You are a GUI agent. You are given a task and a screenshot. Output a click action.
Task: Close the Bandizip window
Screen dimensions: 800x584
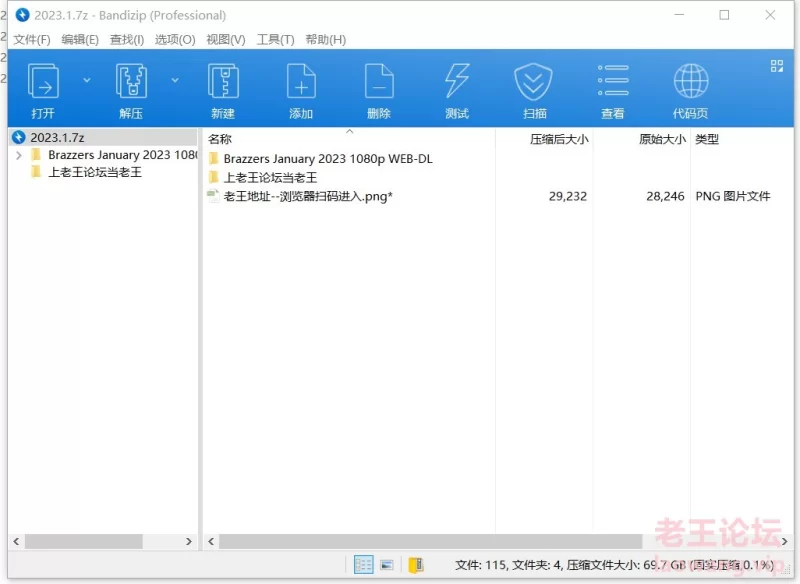coord(770,15)
